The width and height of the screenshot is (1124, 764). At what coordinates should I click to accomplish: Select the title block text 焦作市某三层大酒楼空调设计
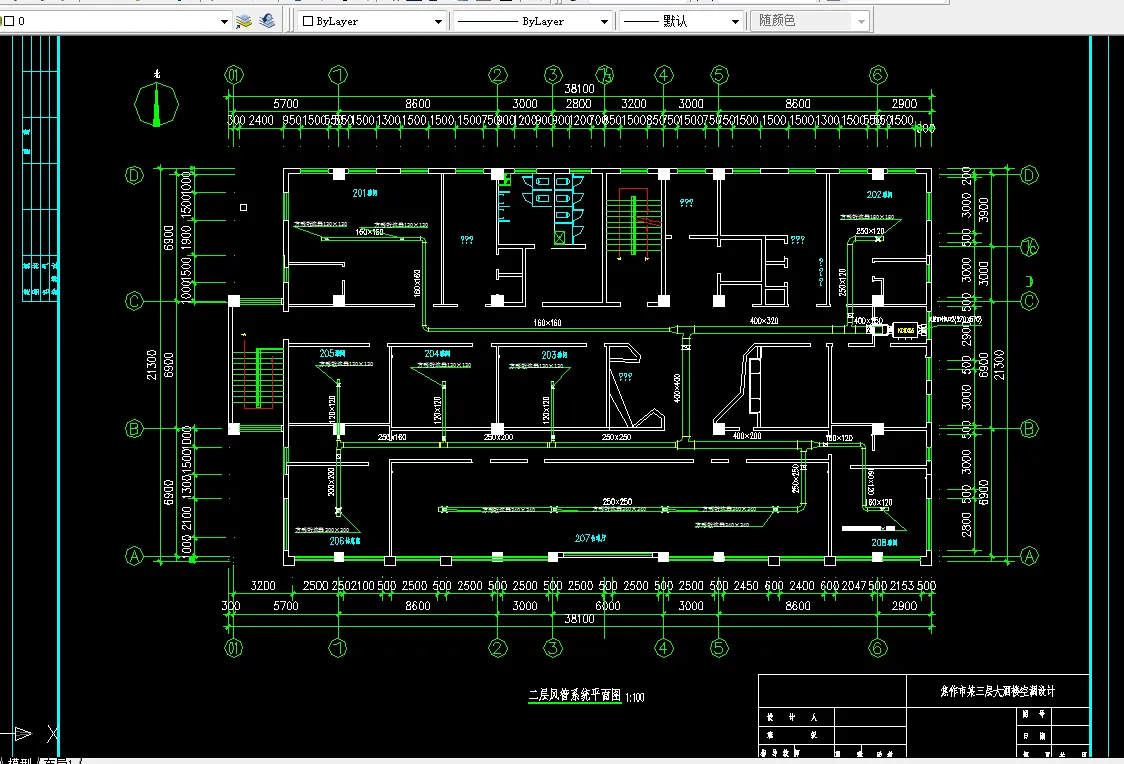click(x=997, y=691)
